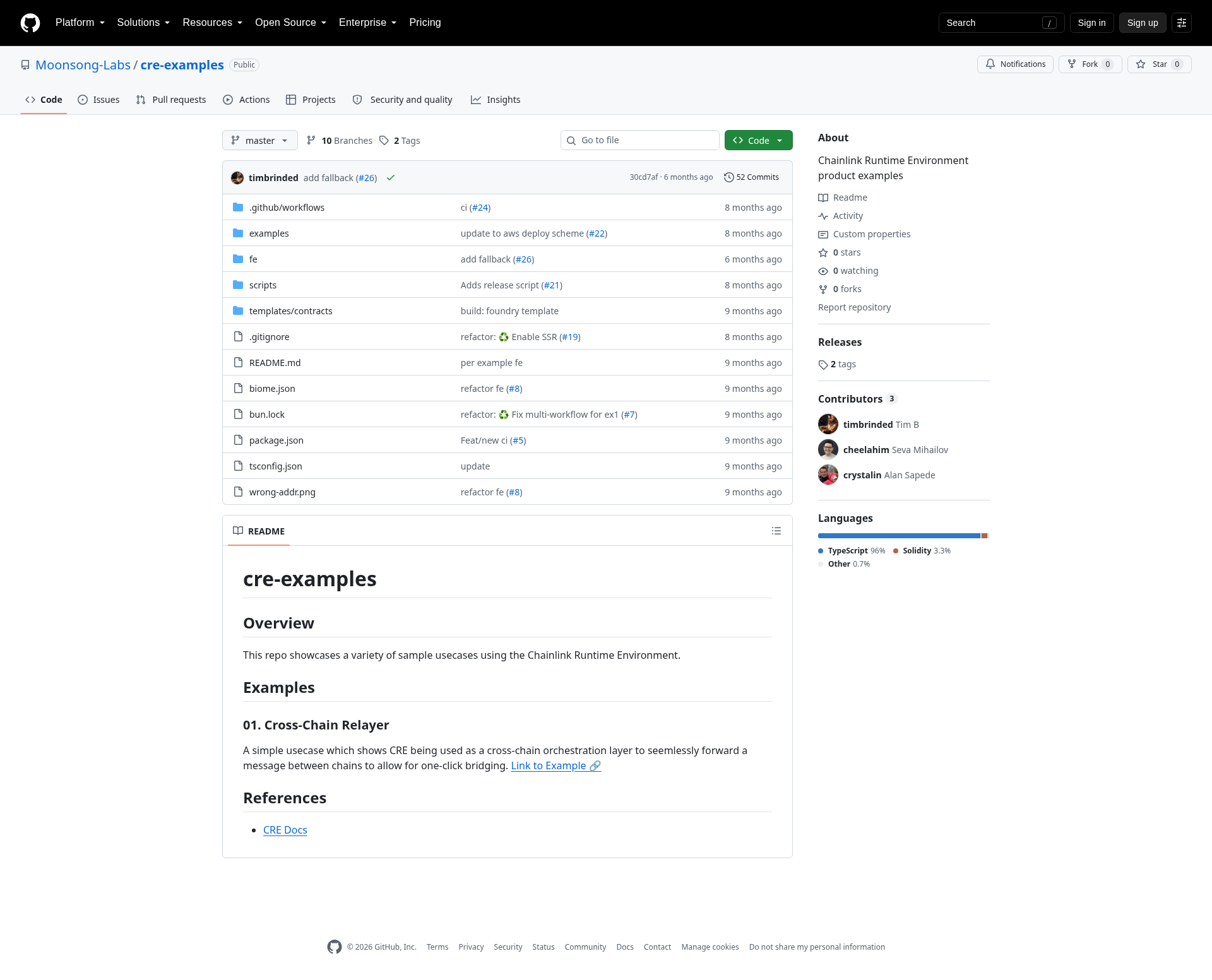Click crystalin's contributor avatar

pyautogui.click(x=828, y=475)
